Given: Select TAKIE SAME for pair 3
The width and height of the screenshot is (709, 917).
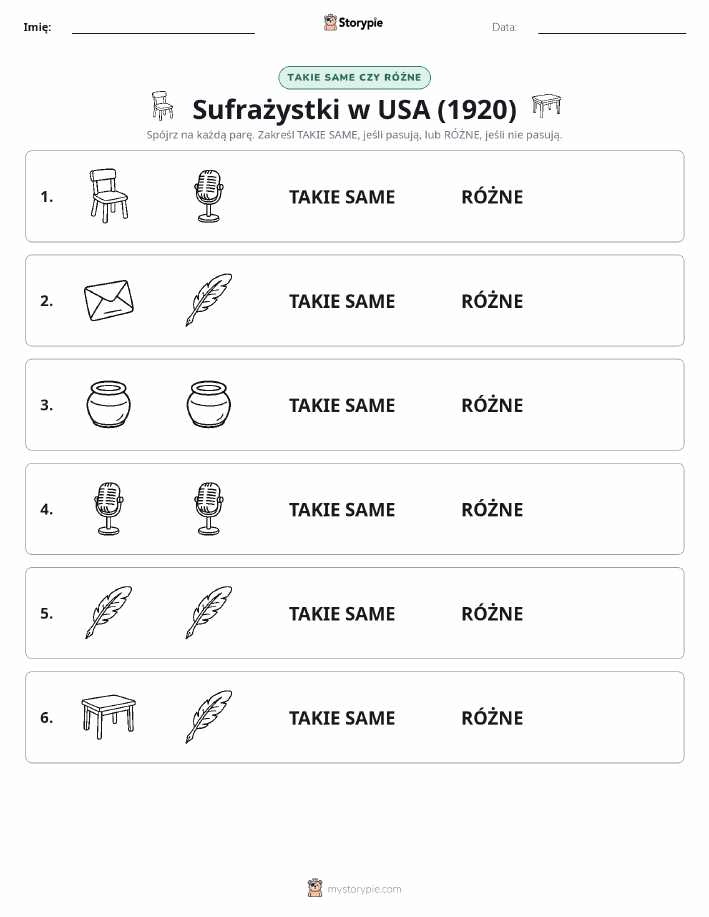Looking at the screenshot, I should pos(342,405).
